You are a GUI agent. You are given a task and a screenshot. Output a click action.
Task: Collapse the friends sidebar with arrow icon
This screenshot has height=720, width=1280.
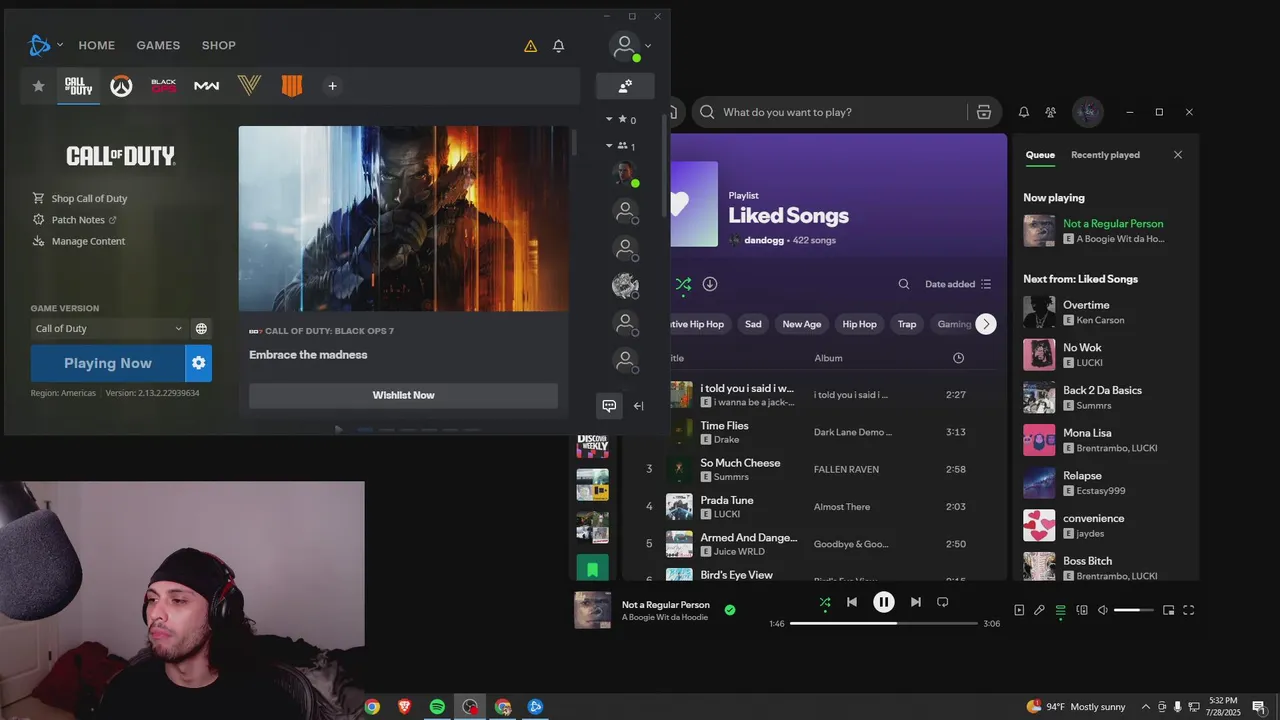coord(639,406)
